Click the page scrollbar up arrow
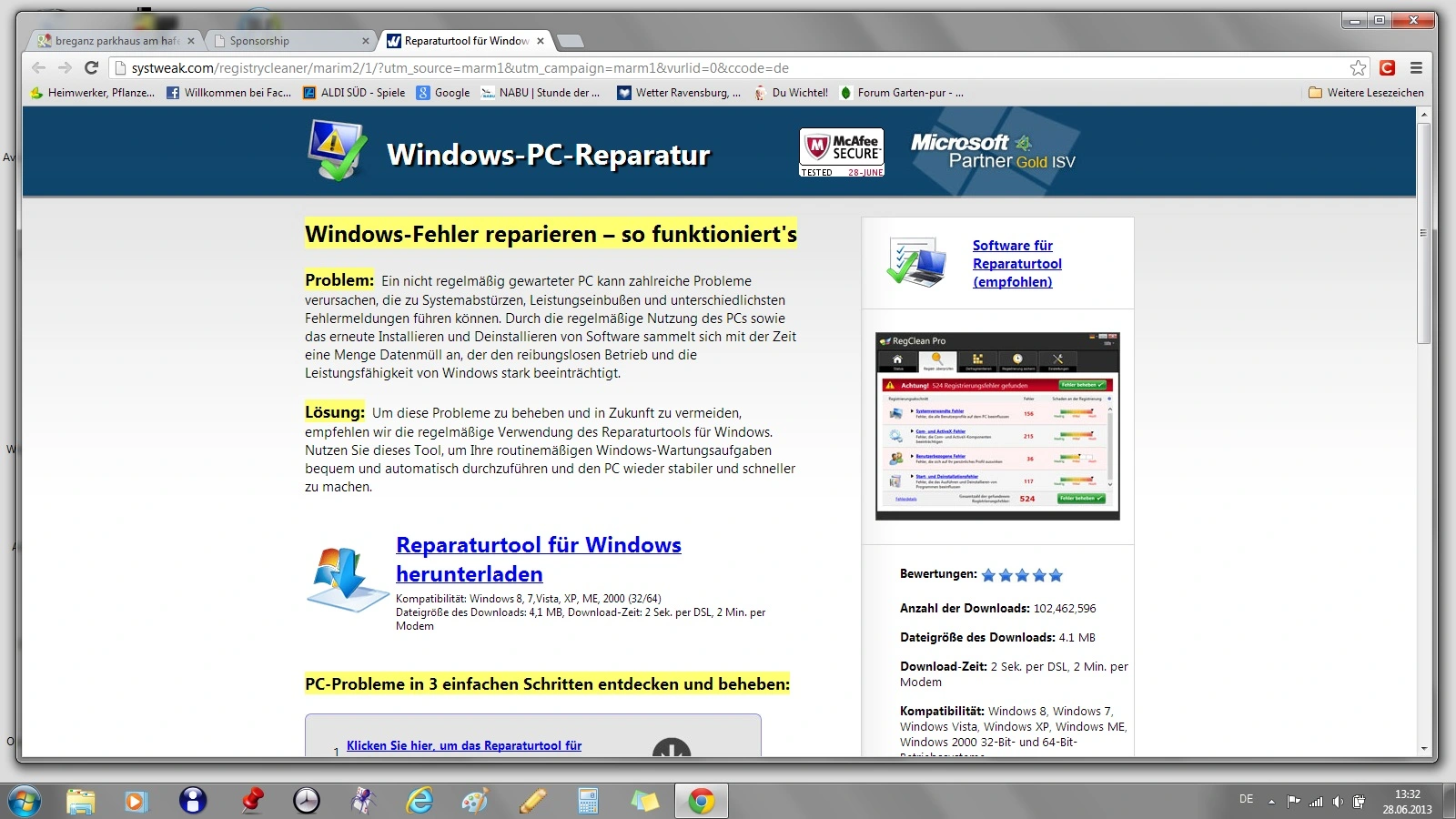 pos(1424,115)
